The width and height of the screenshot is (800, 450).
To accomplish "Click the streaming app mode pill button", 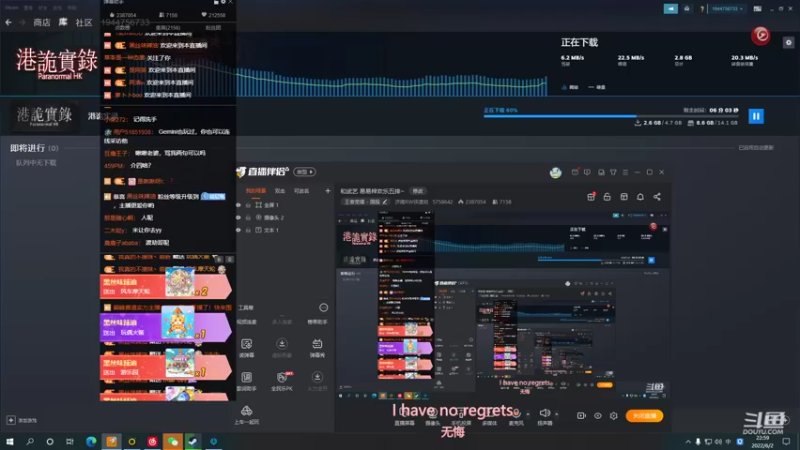I will (305, 172).
